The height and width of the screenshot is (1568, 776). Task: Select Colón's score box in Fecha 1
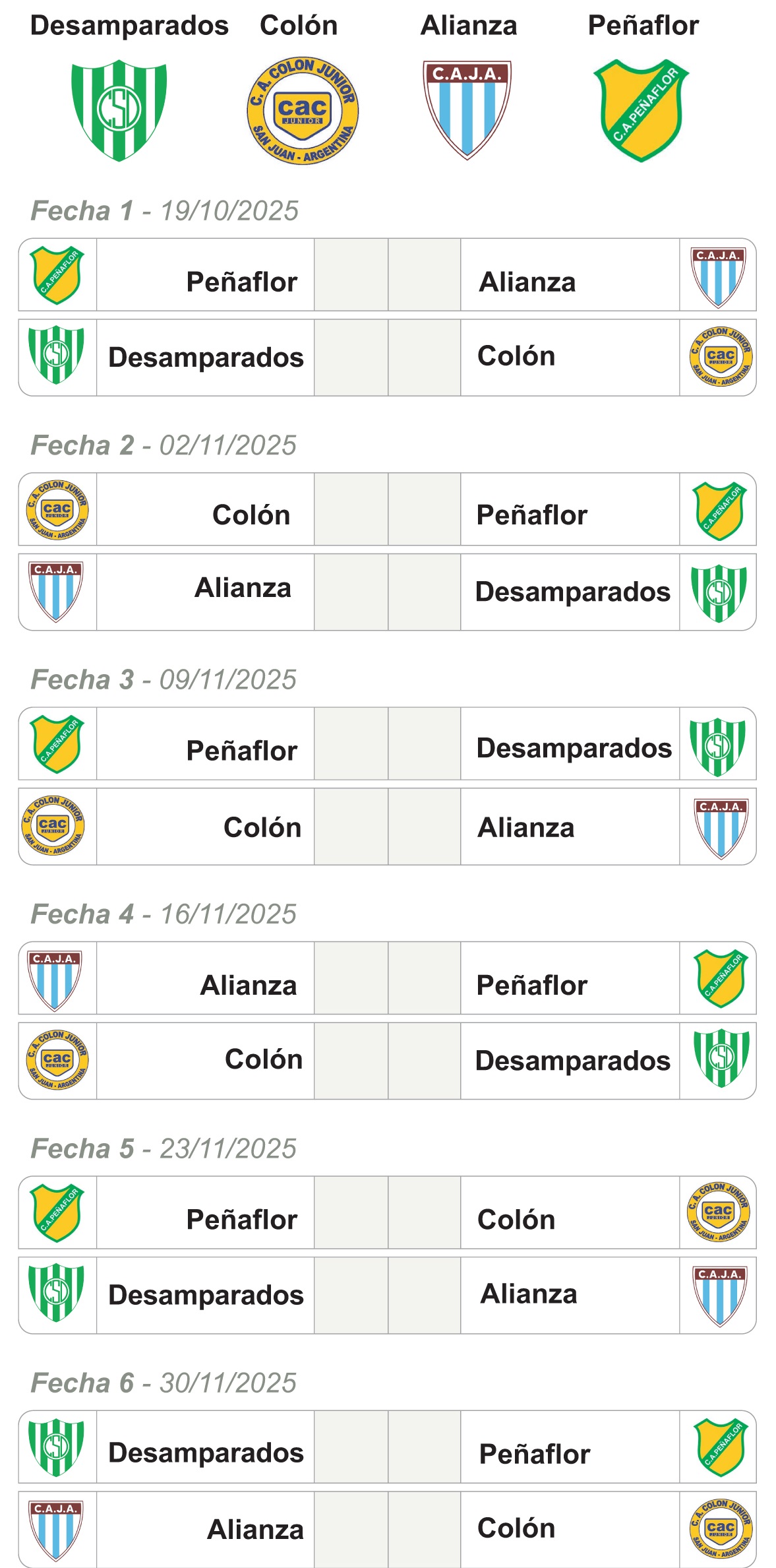(x=424, y=358)
